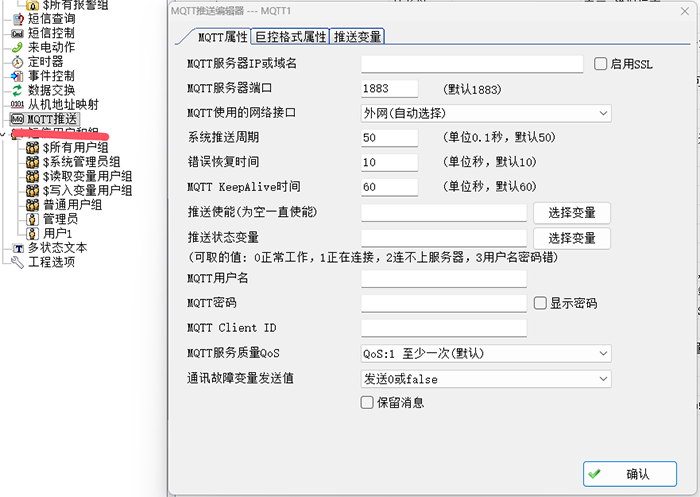Open the 通讯故障变量发送值 dropdown
This screenshot has height=497, width=700.
[x=486, y=379]
